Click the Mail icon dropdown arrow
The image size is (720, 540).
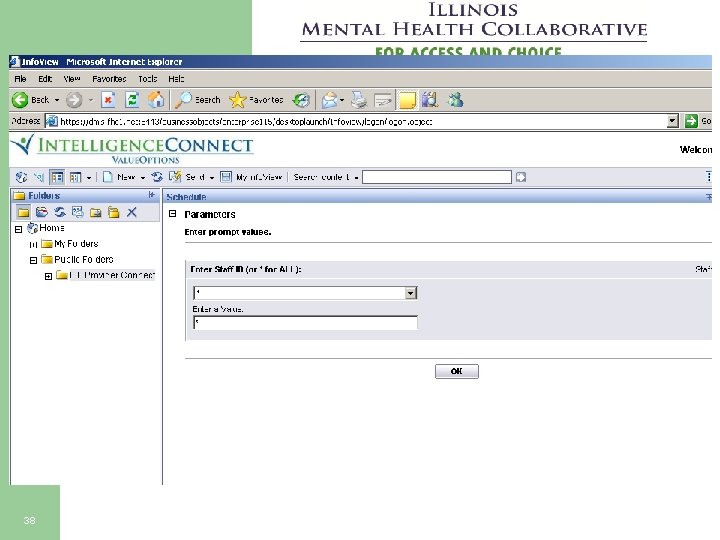pyautogui.click(x=342, y=100)
